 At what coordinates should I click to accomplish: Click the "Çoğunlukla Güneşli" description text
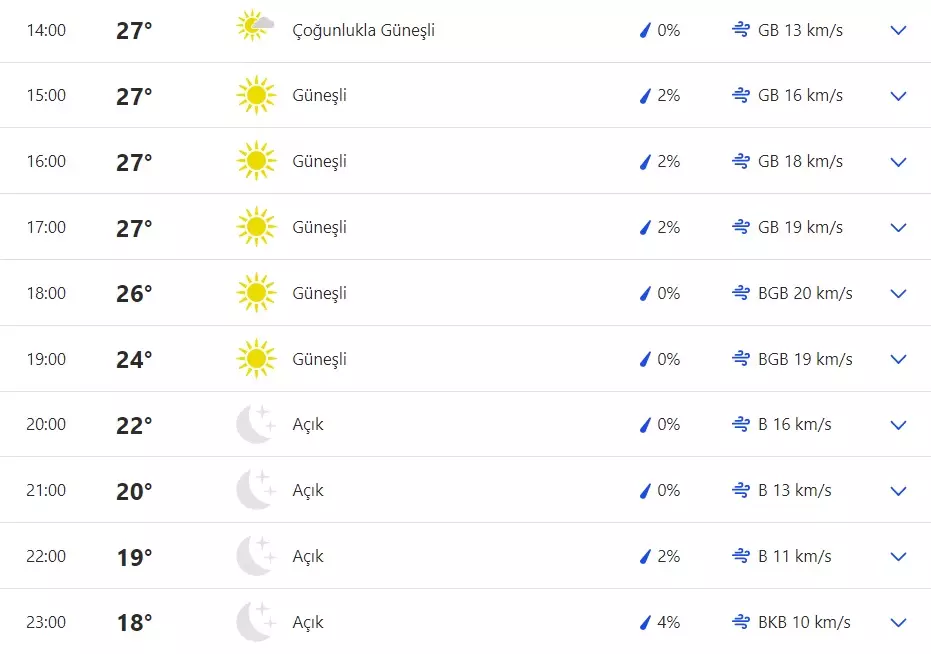click(x=363, y=30)
